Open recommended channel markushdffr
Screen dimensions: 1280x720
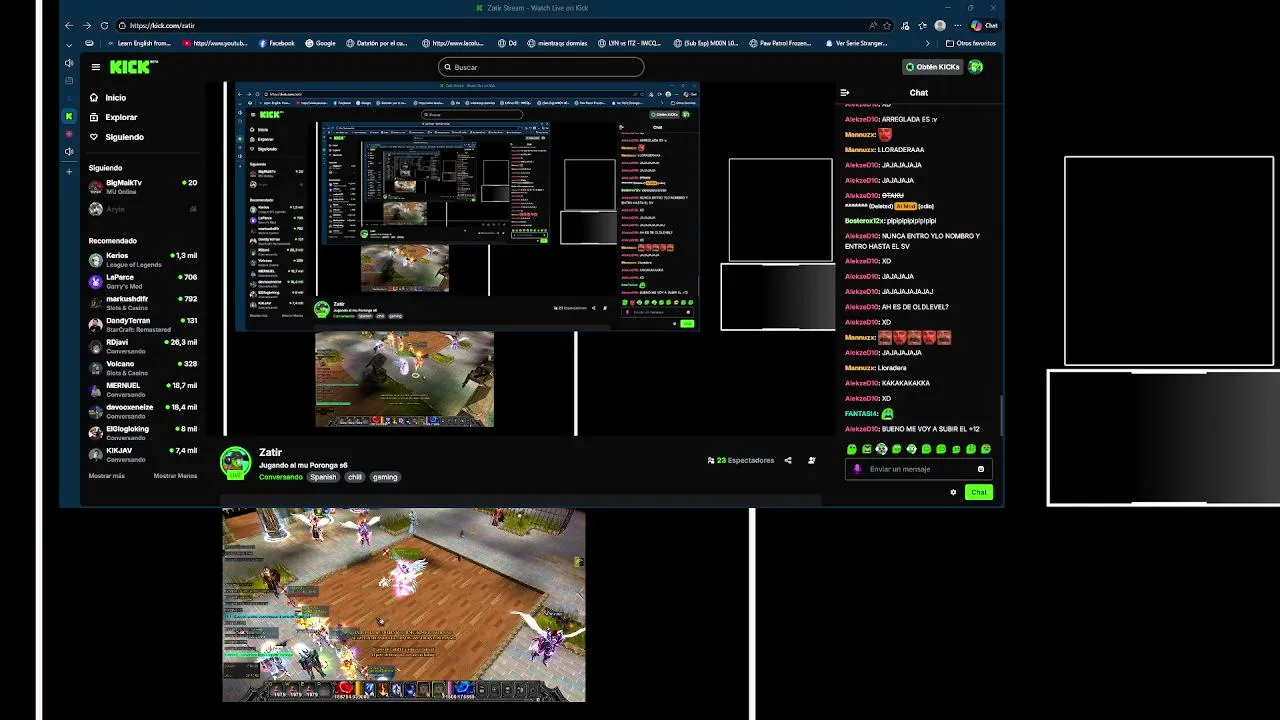pos(142,303)
